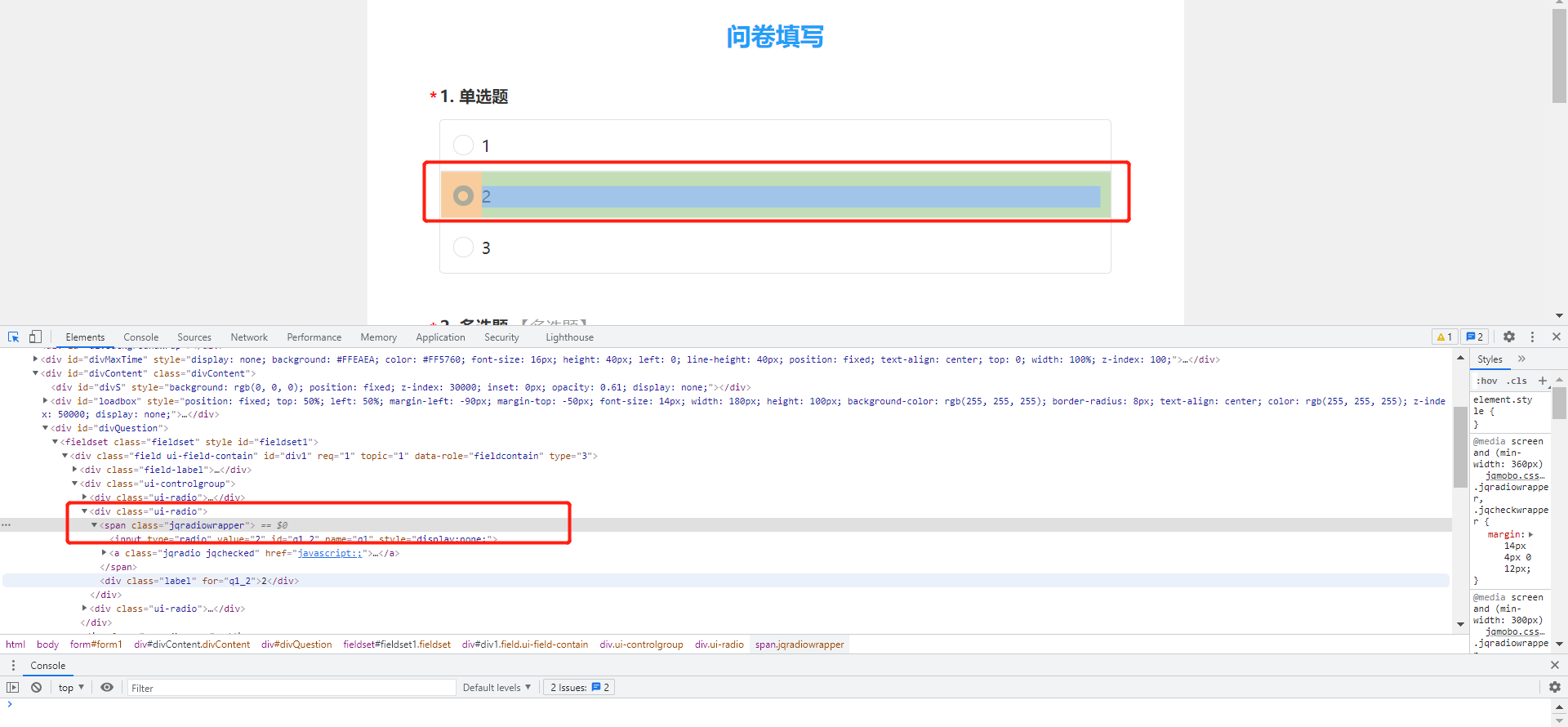1568x727 pixels.
Task: Switch to the Sources tab
Action: pos(194,337)
